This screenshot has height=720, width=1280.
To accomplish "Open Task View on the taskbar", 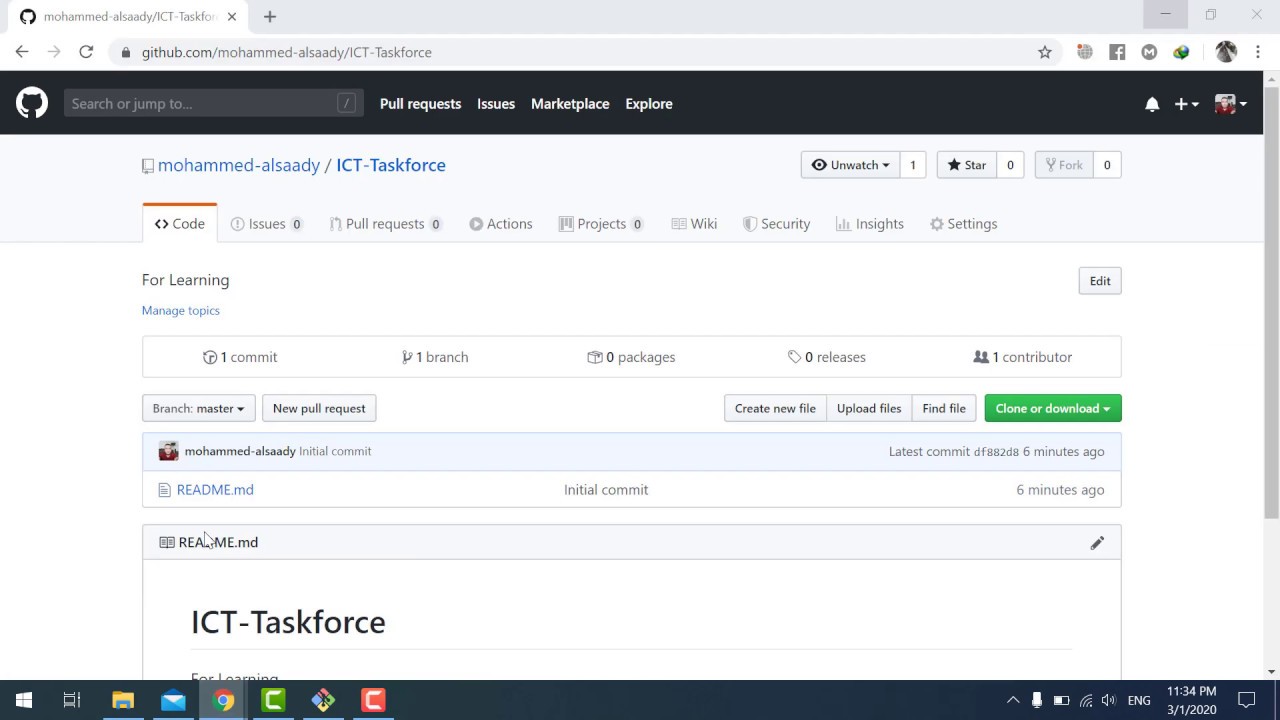I will coord(72,700).
